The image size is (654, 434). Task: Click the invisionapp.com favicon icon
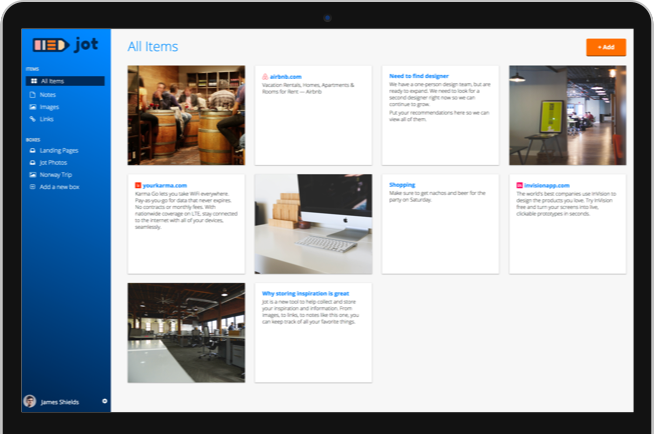point(518,185)
